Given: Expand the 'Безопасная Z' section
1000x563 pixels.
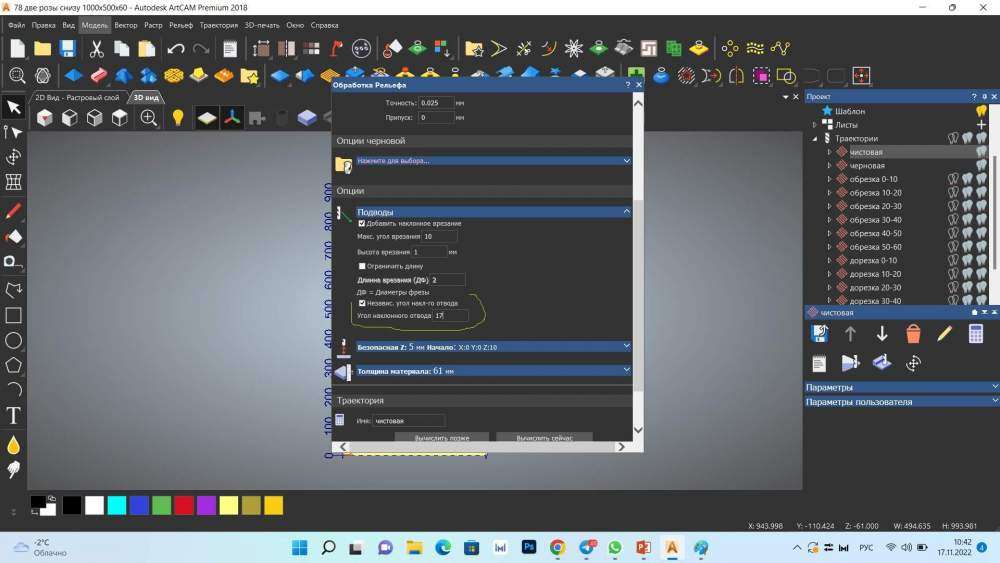Looking at the screenshot, I should pos(626,346).
